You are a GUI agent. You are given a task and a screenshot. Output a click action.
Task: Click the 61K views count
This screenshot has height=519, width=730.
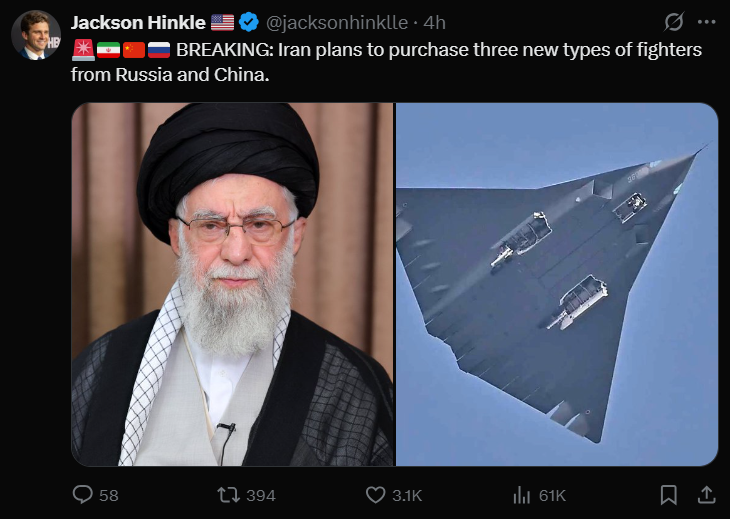pyautogui.click(x=552, y=495)
